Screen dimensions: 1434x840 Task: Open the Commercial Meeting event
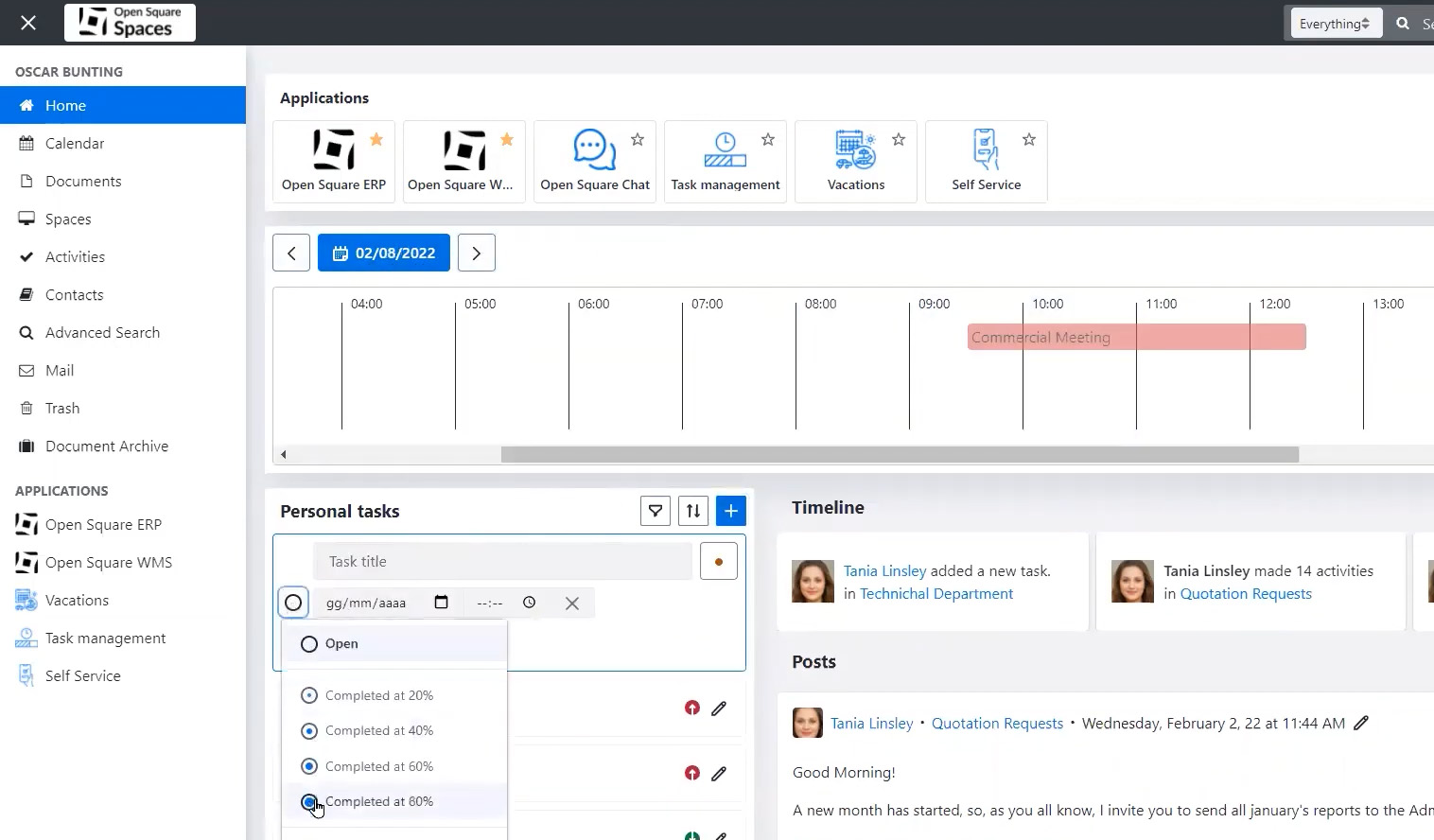(x=1136, y=337)
